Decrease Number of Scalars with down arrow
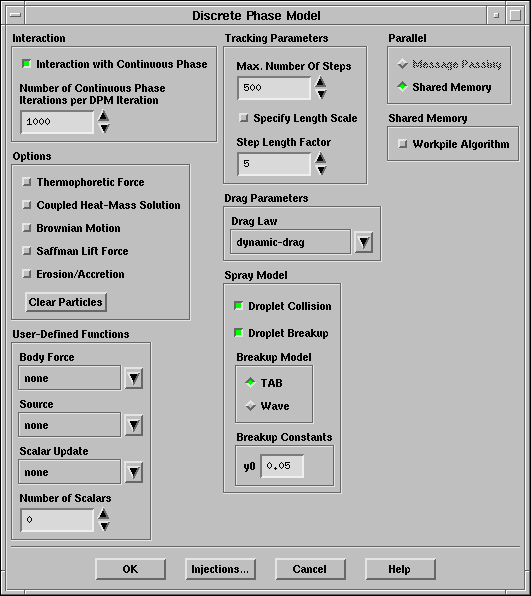This screenshot has height=596, width=531. [104, 526]
